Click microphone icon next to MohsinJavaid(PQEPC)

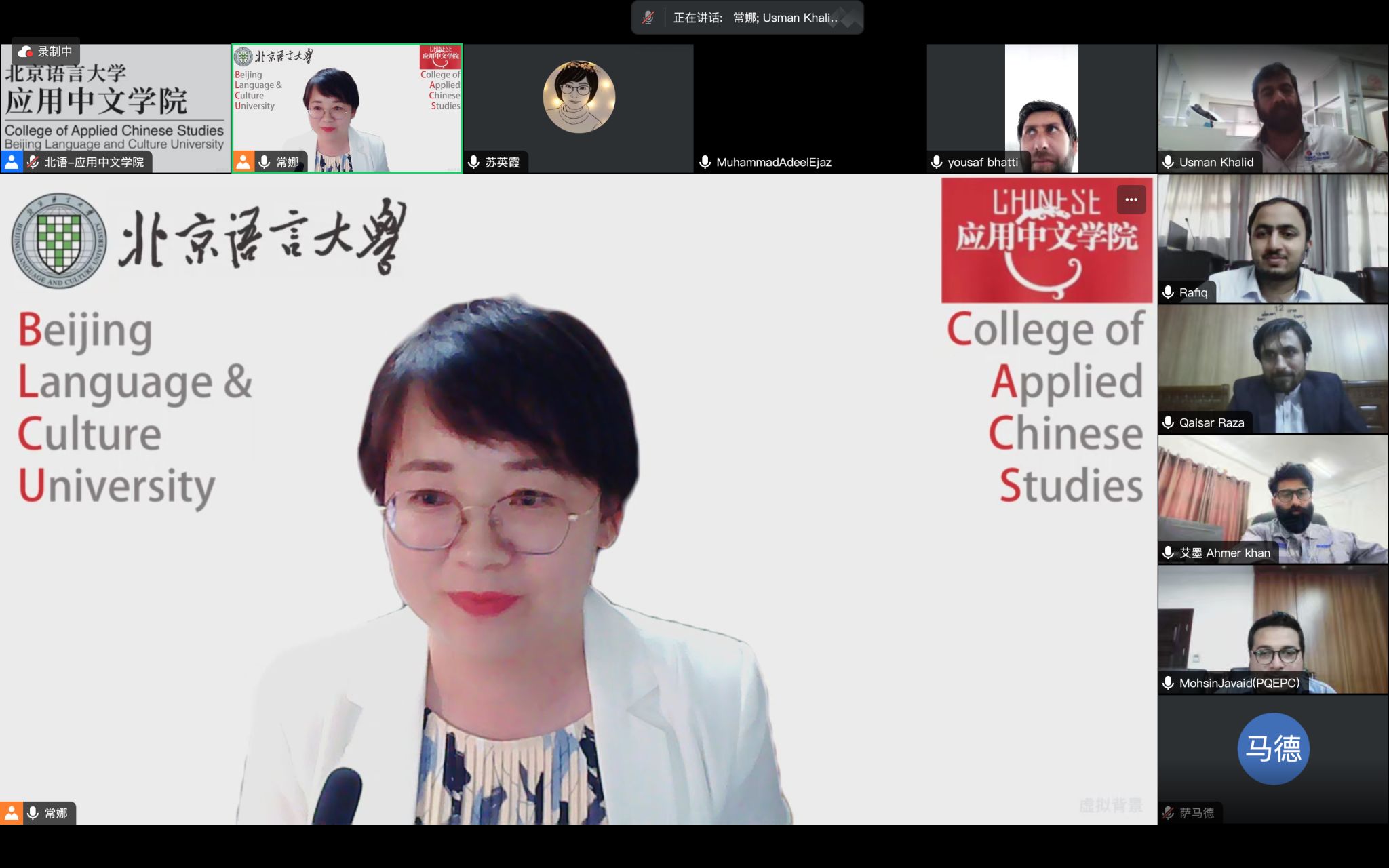tap(1169, 683)
